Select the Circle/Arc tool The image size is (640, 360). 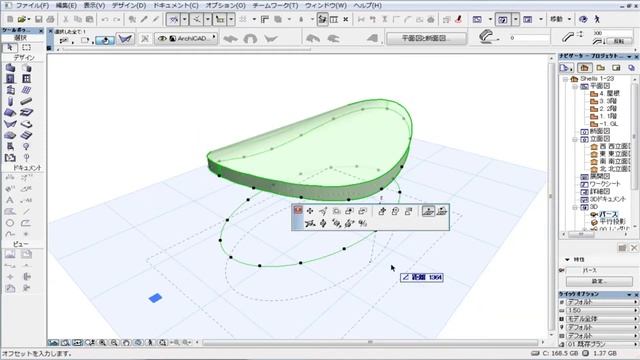pyautogui.click(x=10, y=223)
